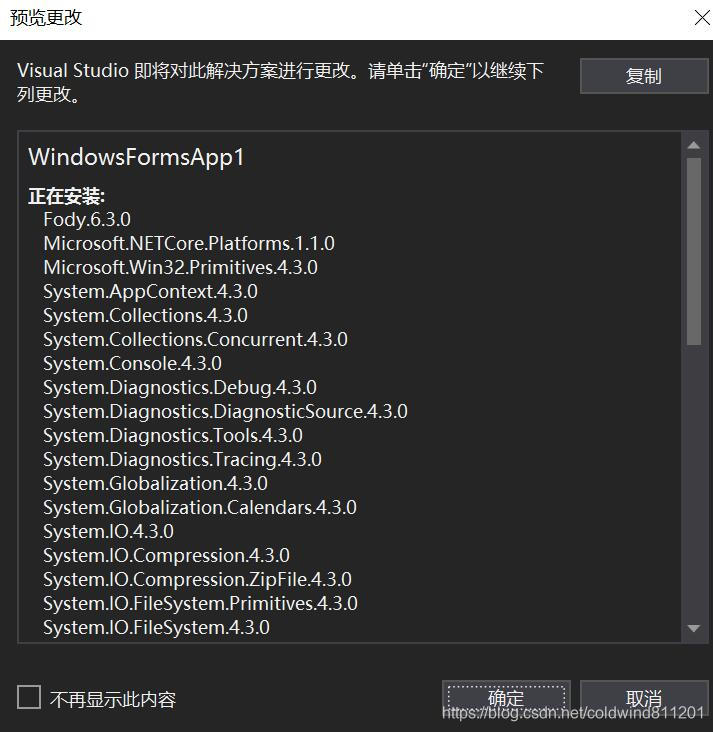The height and width of the screenshot is (732, 713).
Task: Confirm changes with the 确定 button
Action: click(506, 699)
